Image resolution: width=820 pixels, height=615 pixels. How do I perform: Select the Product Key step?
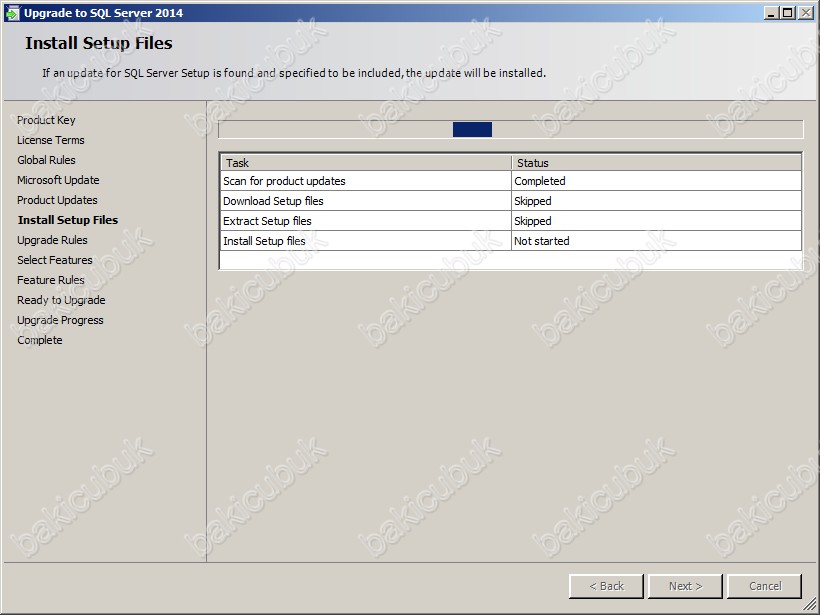(46, 120)
